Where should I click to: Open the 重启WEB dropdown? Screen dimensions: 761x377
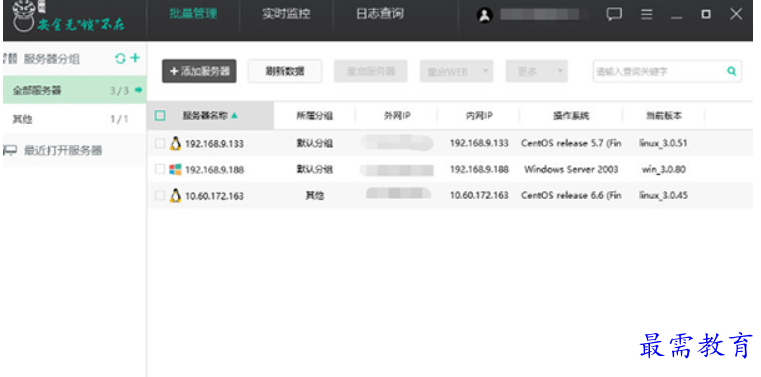tap(456, 71)
